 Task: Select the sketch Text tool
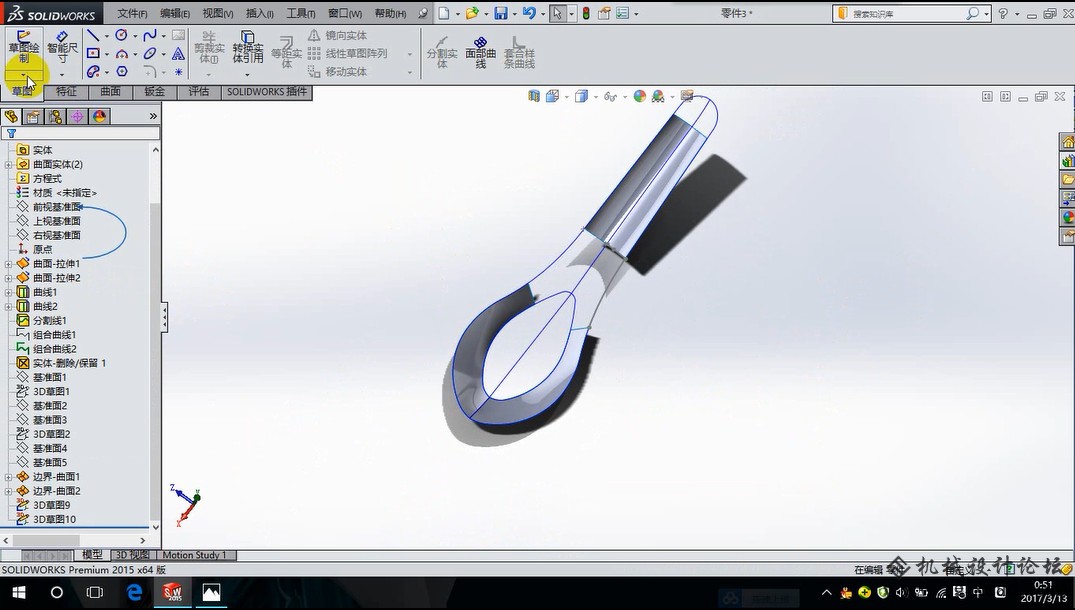tap(178, 53)
